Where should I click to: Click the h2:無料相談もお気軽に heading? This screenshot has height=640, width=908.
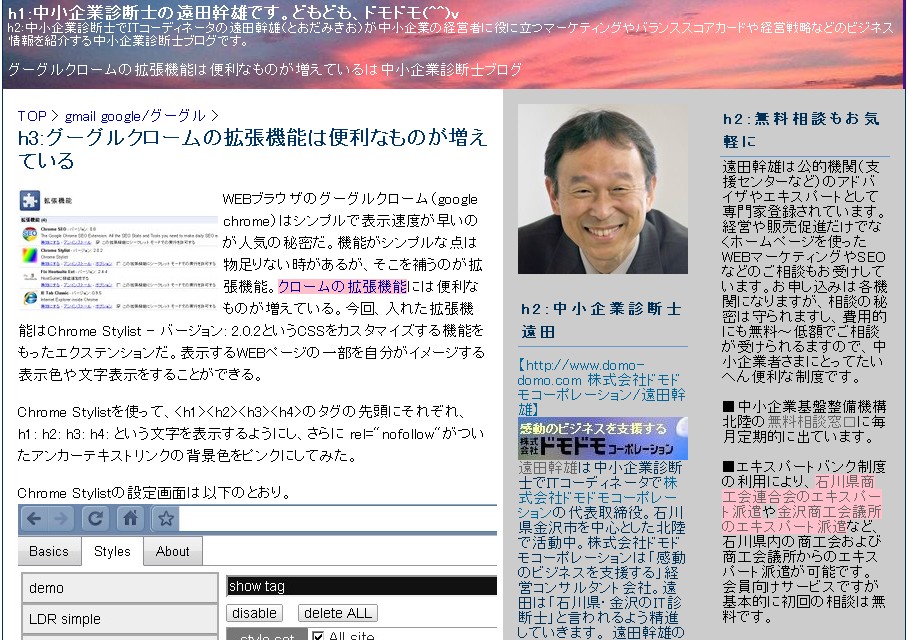801,130
